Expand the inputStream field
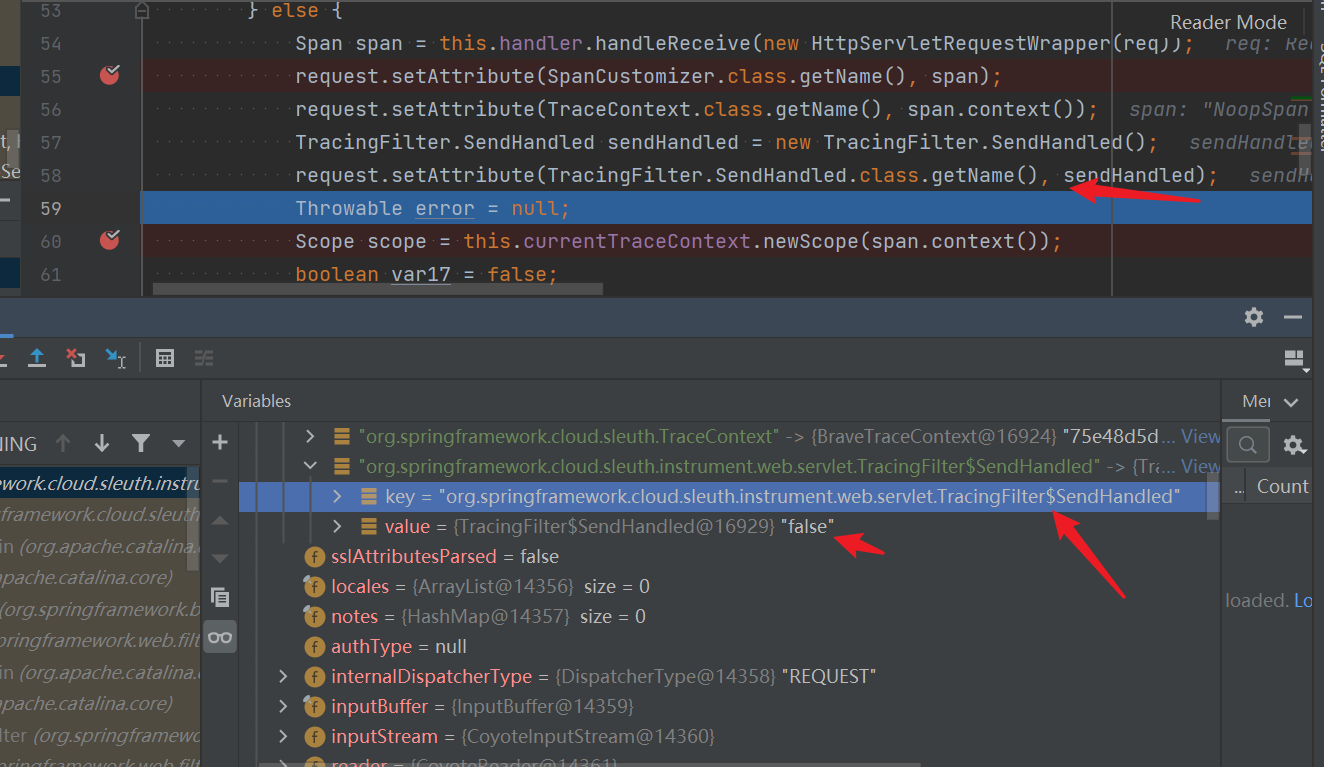 (284, 736)
